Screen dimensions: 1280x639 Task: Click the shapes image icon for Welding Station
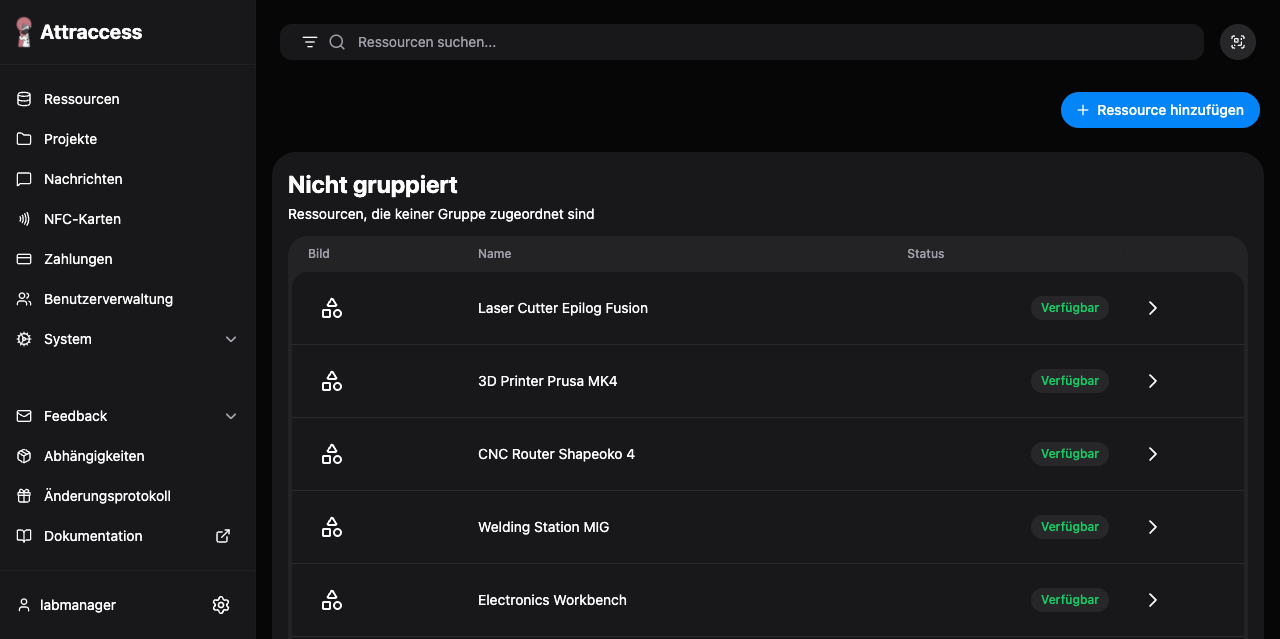click(x=331, y=527)
